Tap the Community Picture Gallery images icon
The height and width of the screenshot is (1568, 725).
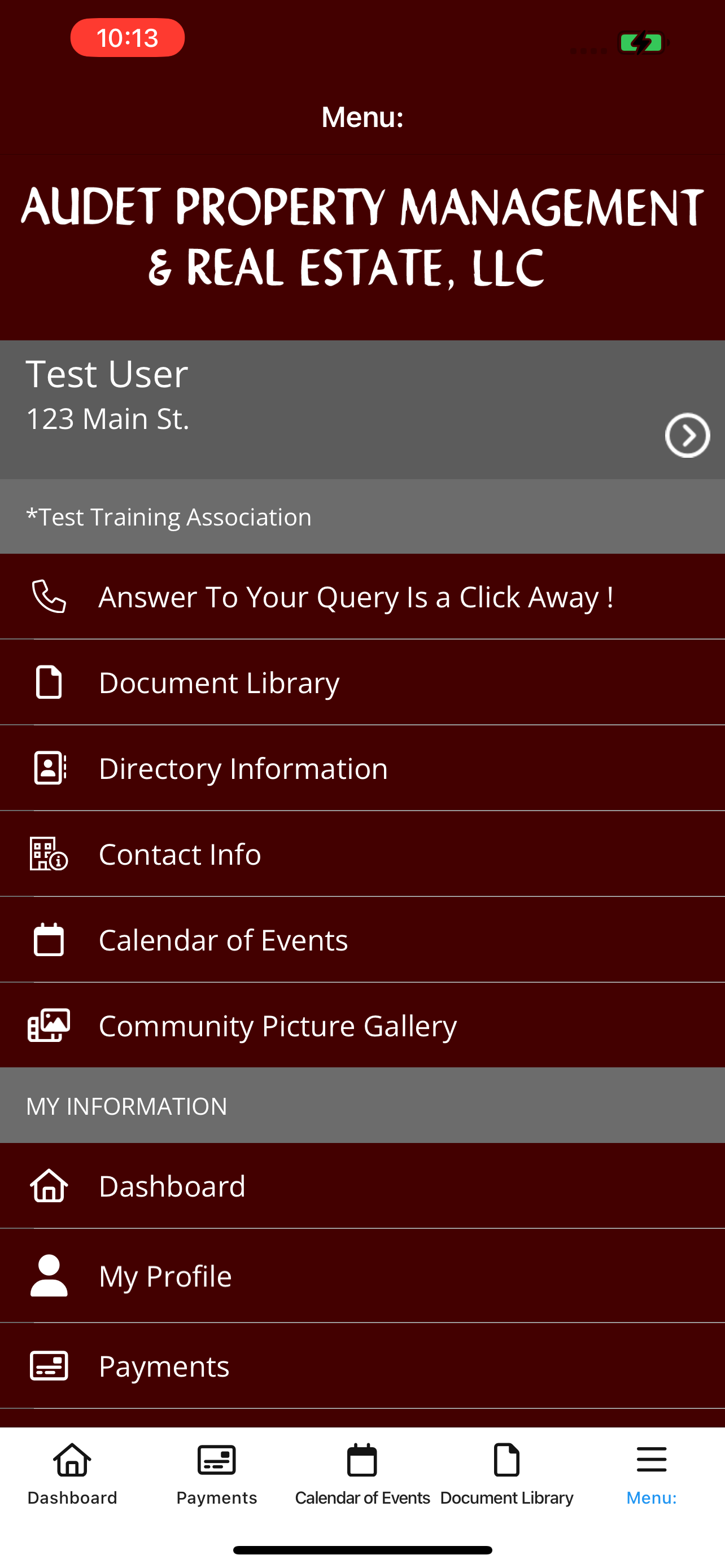coord(49,1025)
